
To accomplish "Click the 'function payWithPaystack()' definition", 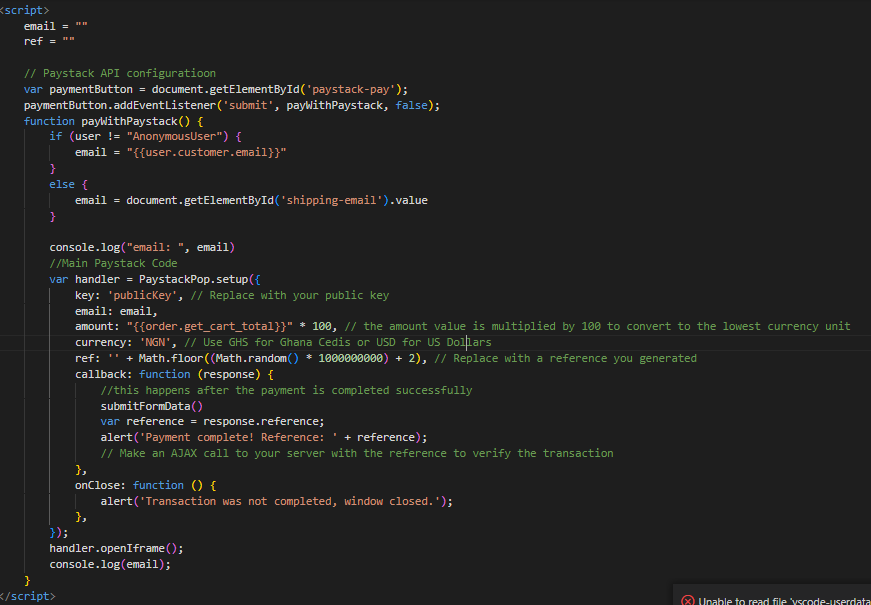I will click(113, 121).
